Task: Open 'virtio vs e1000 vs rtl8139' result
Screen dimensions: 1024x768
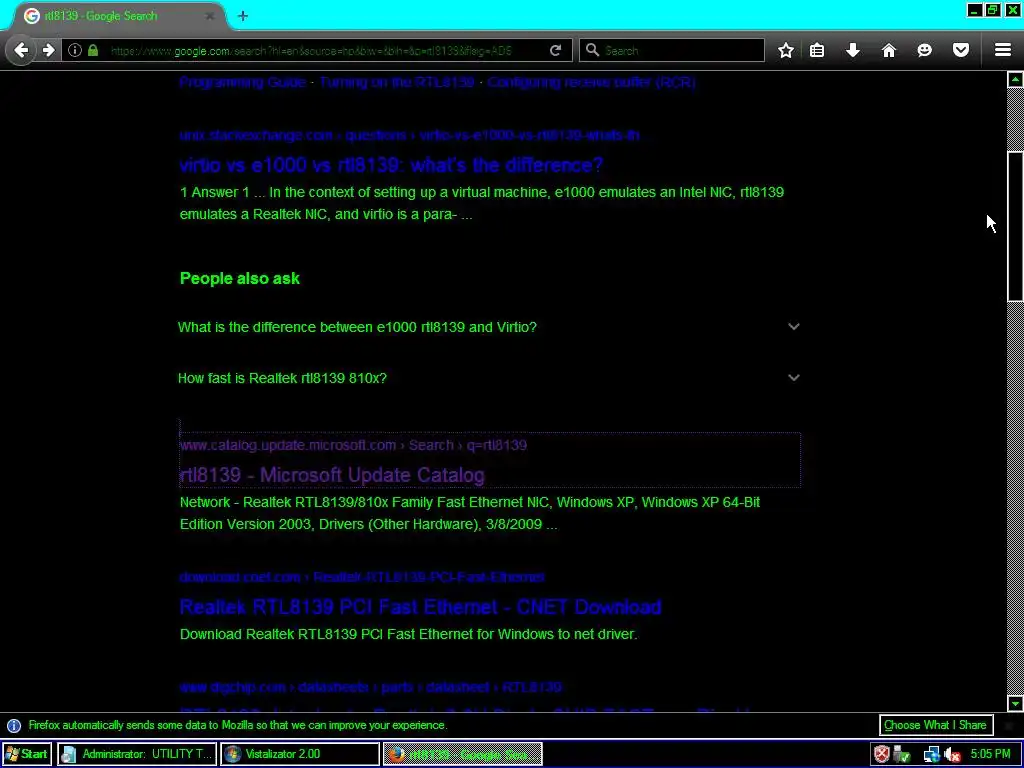Action: (391, 165)
